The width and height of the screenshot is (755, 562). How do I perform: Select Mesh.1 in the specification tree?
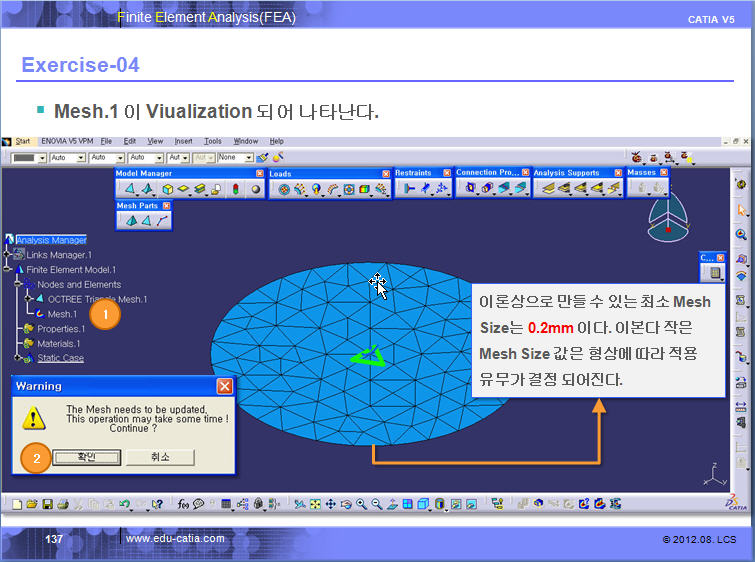tap(62, 314)
